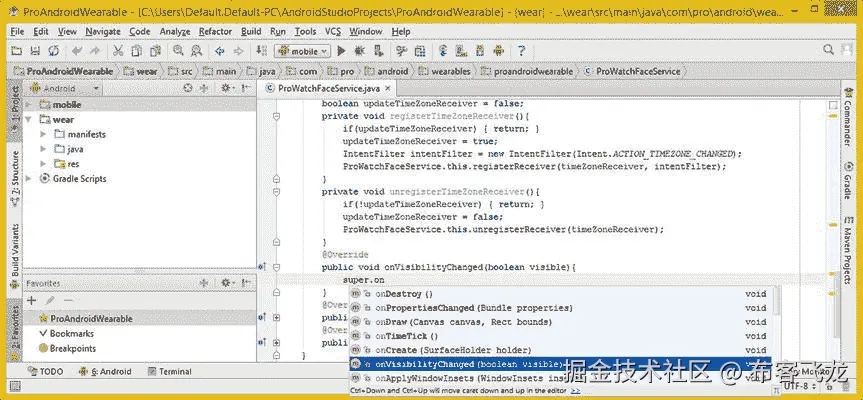
Task: Open the Navigate menu
Action: click(x=103, y=31)
